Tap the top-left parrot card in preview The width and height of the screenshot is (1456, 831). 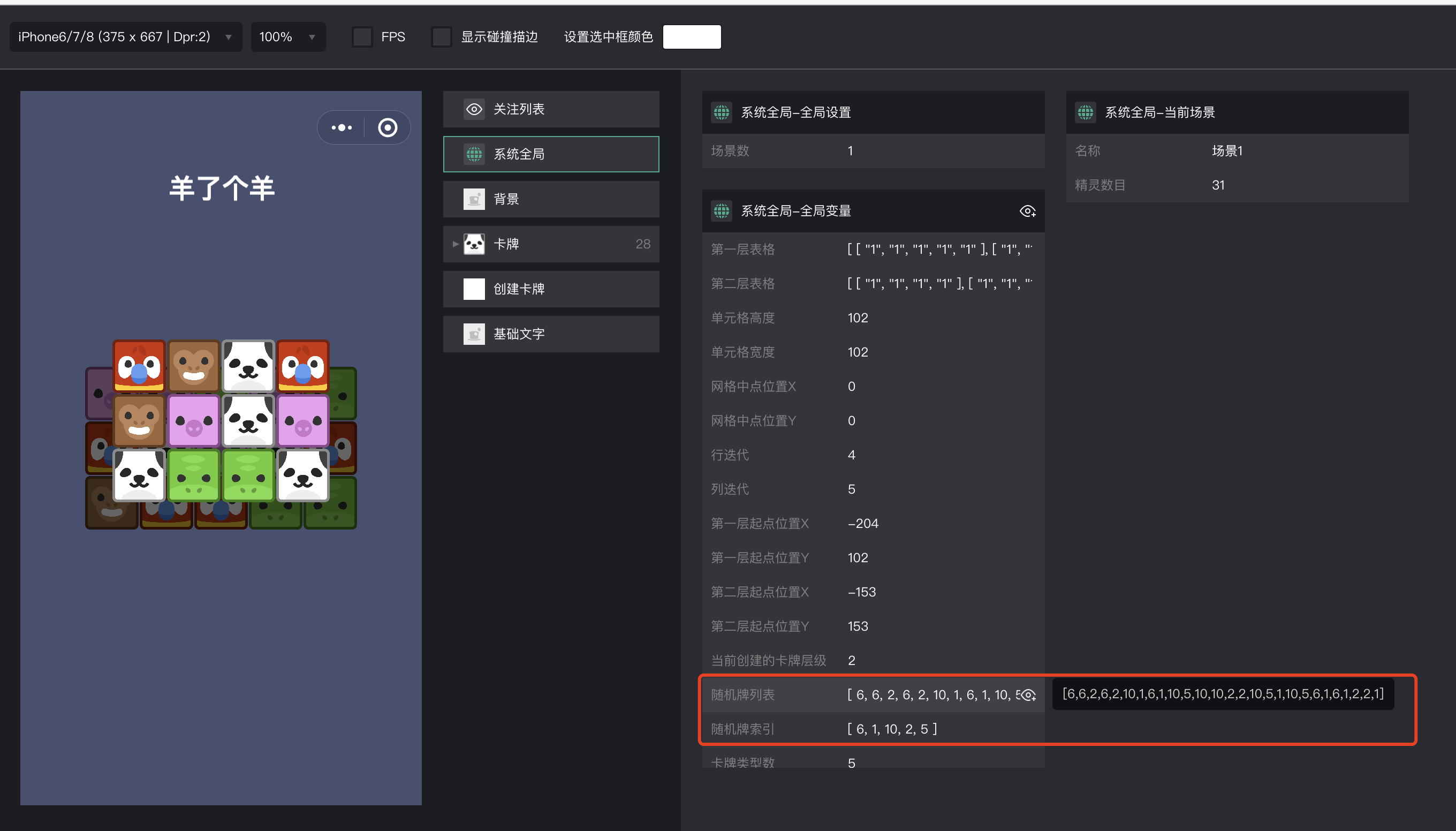[139, 366]
